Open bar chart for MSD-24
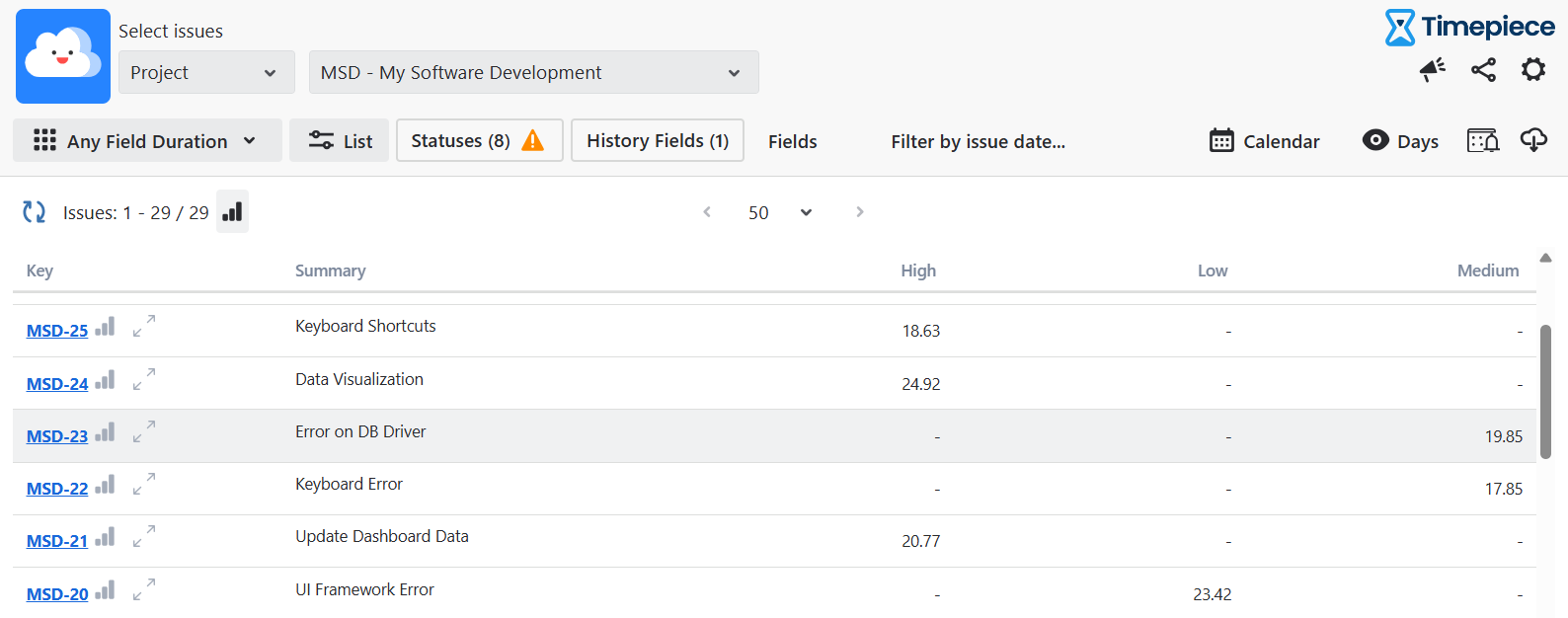Screen dimensions: 1568x618 105,380
